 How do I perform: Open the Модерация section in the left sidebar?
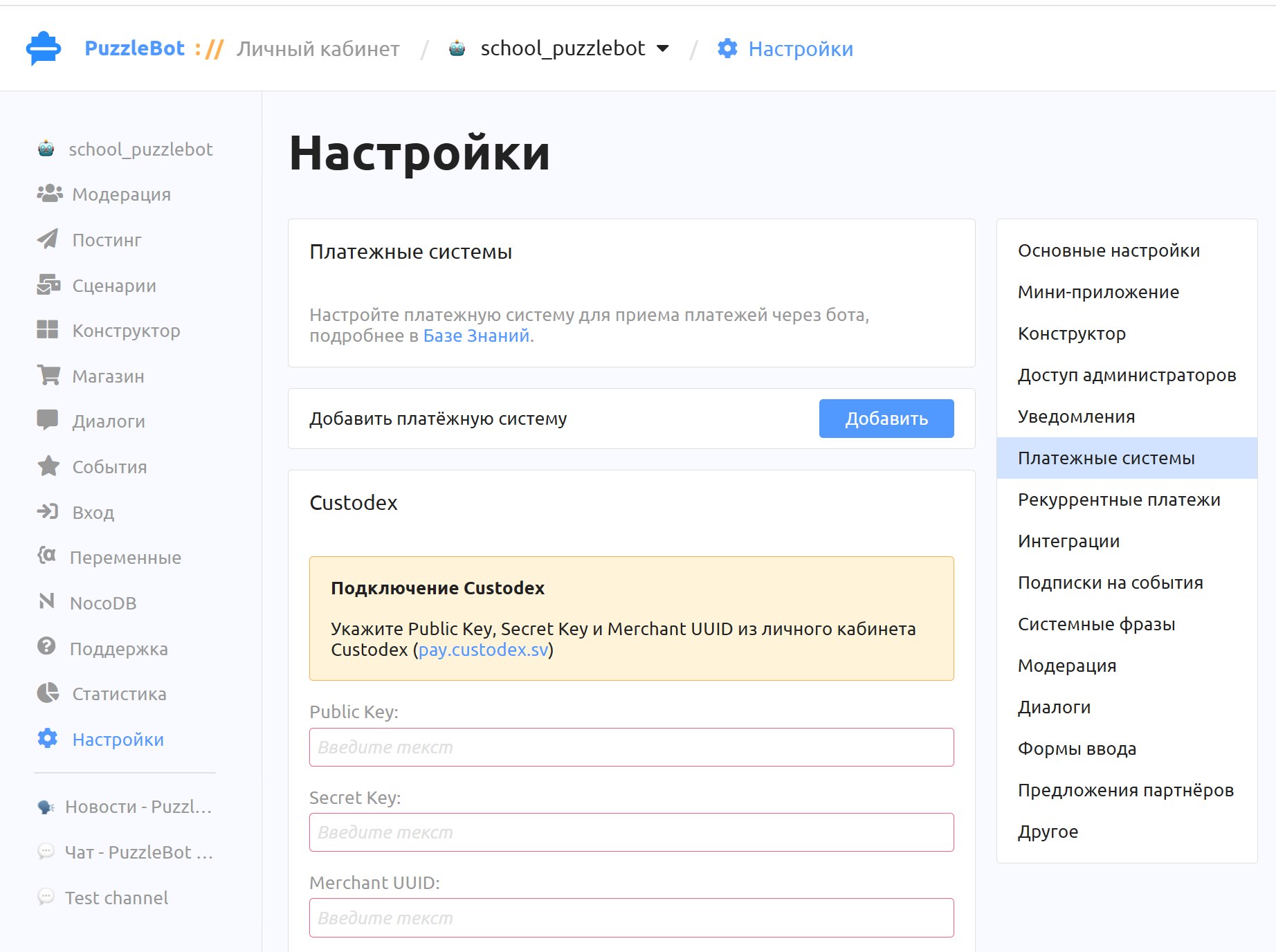[122, 194]
